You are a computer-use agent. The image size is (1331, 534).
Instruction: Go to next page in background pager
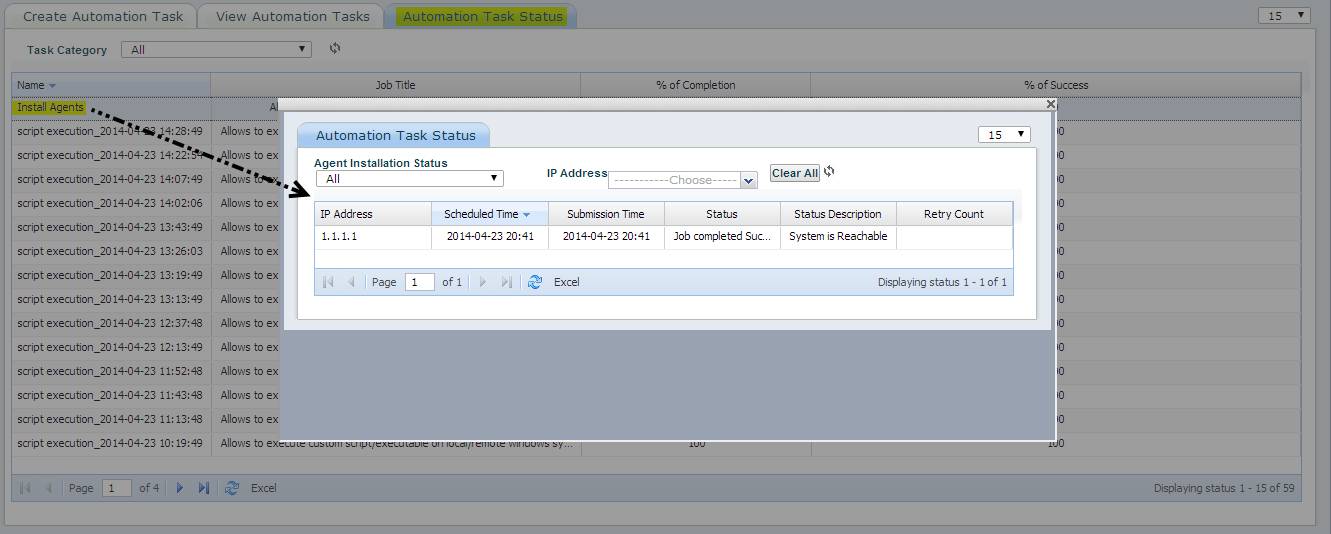pos(180,488)
